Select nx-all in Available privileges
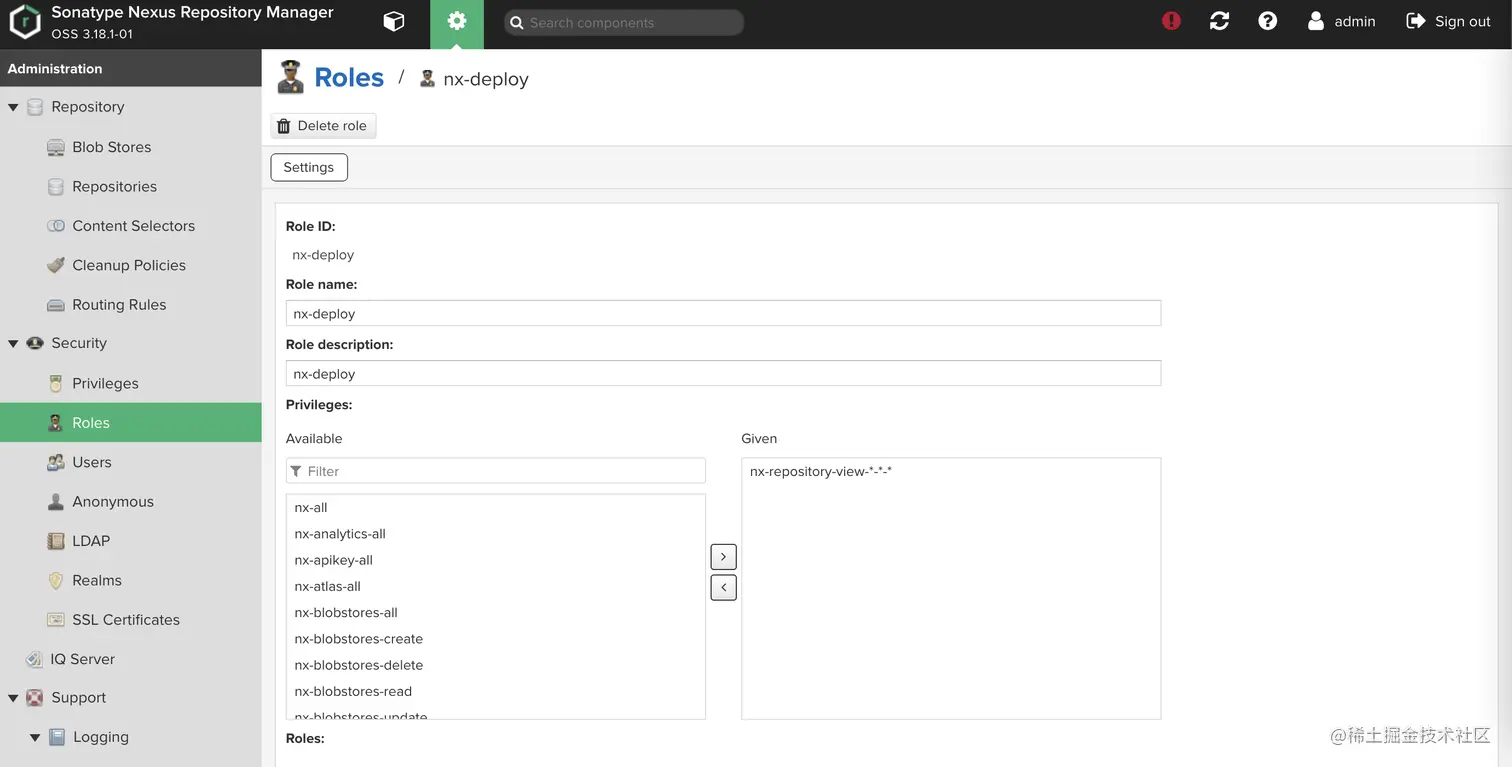 [x=496, y=508]
